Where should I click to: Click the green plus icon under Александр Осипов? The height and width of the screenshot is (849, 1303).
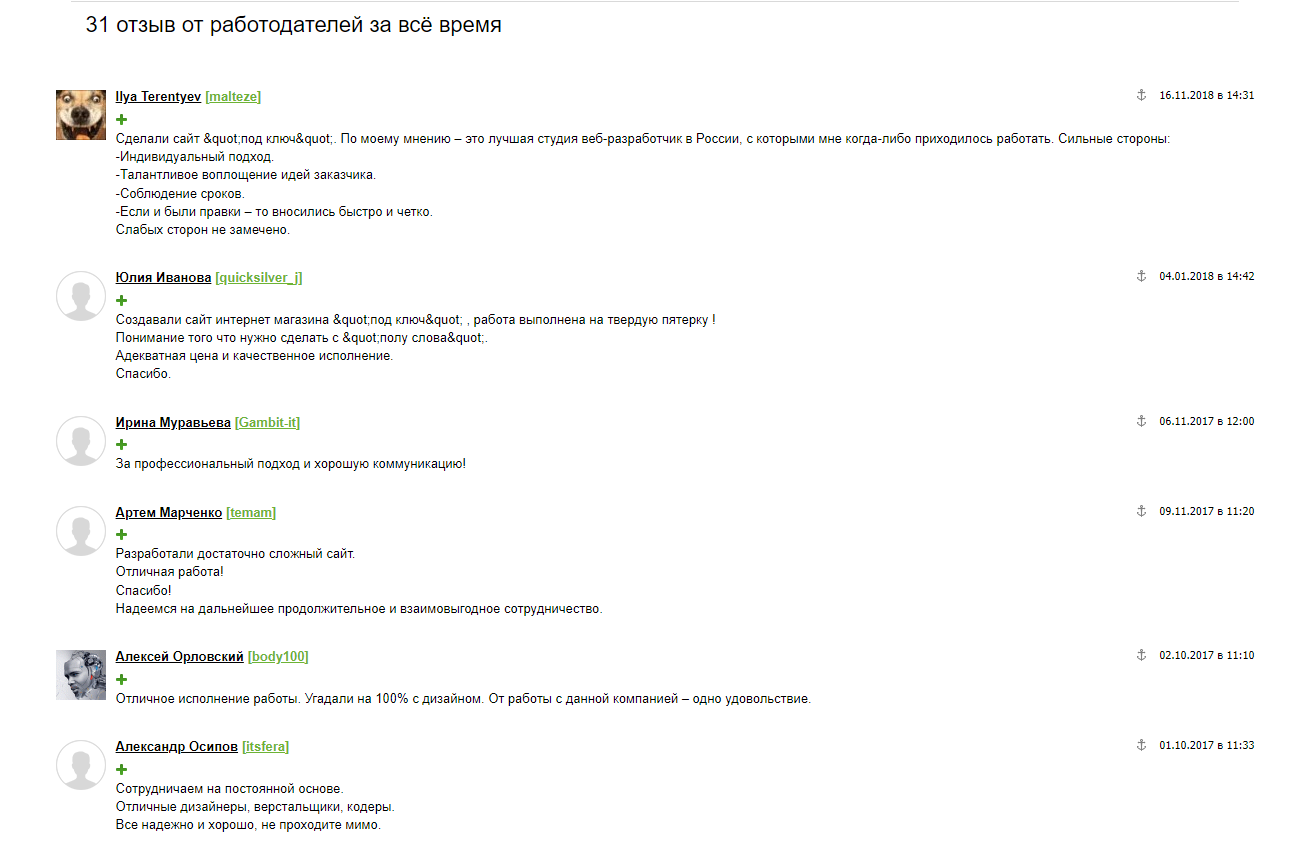122,770
